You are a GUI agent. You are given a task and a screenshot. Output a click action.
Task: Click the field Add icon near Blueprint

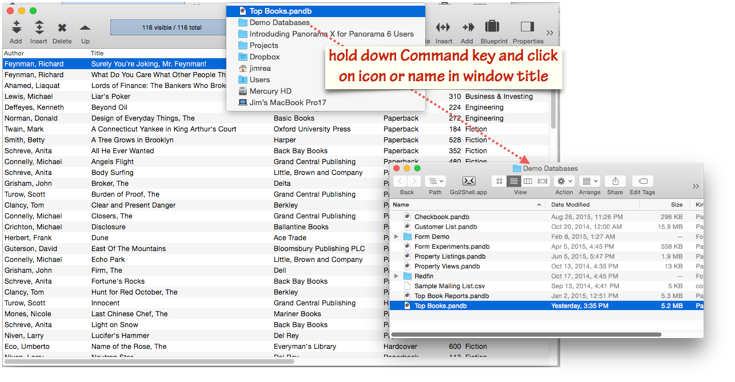coord(467,27)
